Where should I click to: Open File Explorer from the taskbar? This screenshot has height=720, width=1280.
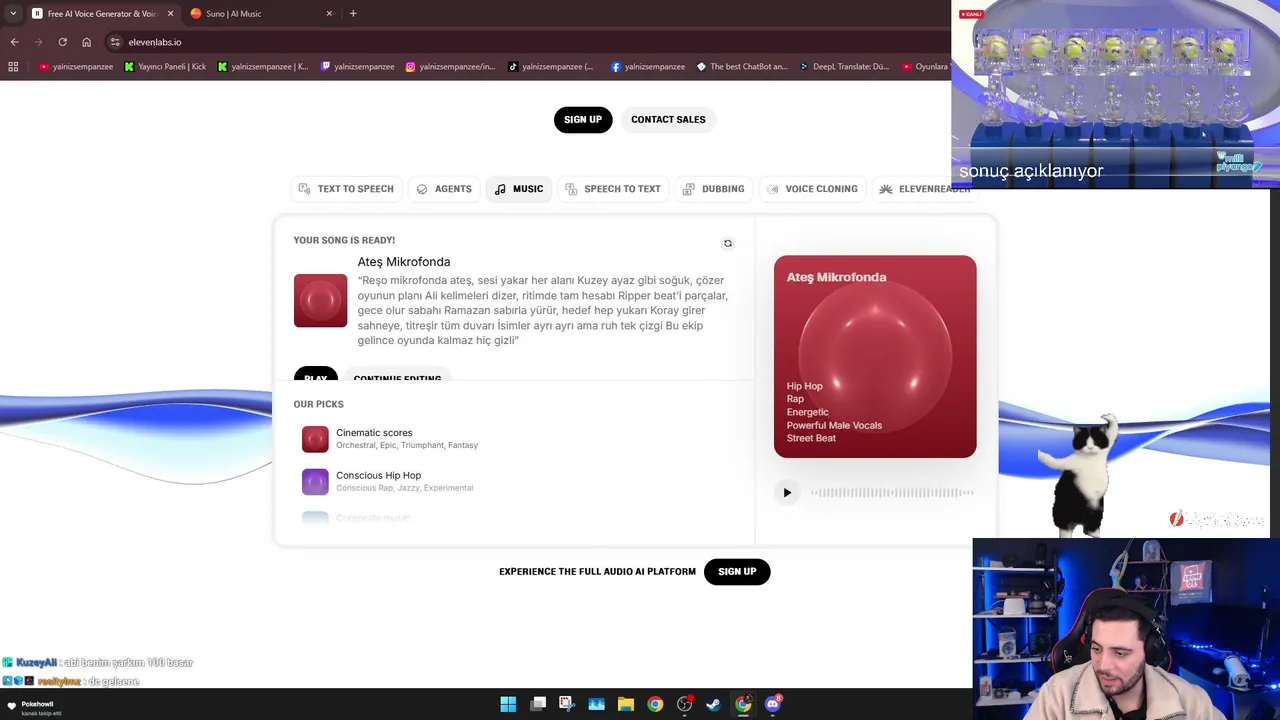click(x=626, y=704)
